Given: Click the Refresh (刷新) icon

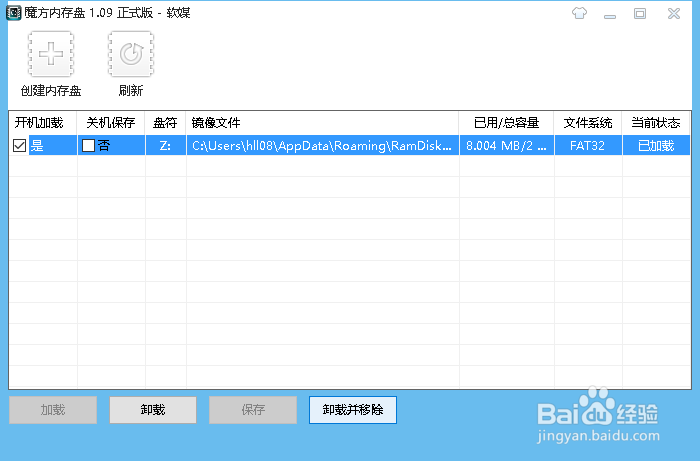Looking at the screenshot, I should pos(131,54).
